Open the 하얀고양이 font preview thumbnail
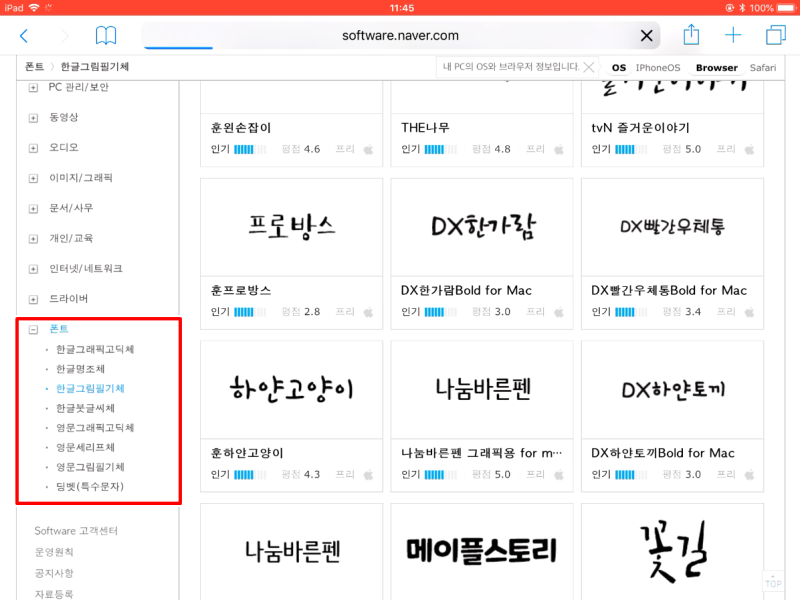The width and height of the screenshot is (800, 600). pos(291,390)
